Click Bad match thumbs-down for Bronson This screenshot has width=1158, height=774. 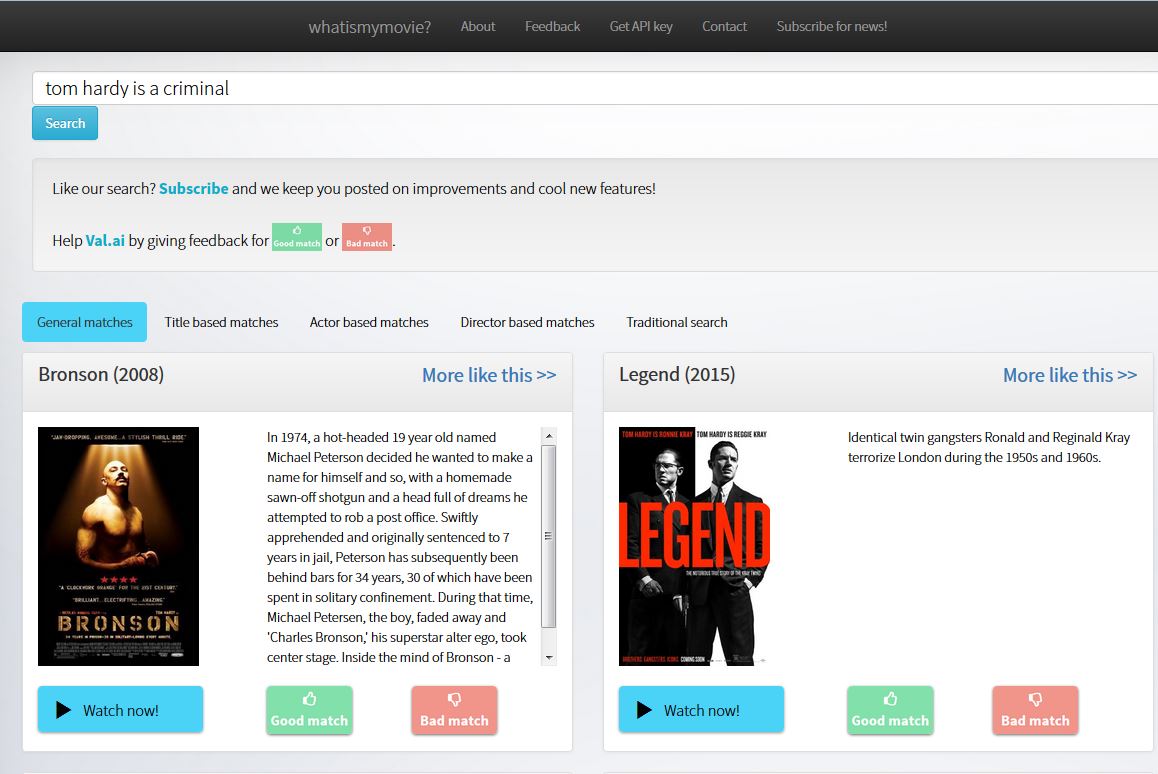coord(454,710)
